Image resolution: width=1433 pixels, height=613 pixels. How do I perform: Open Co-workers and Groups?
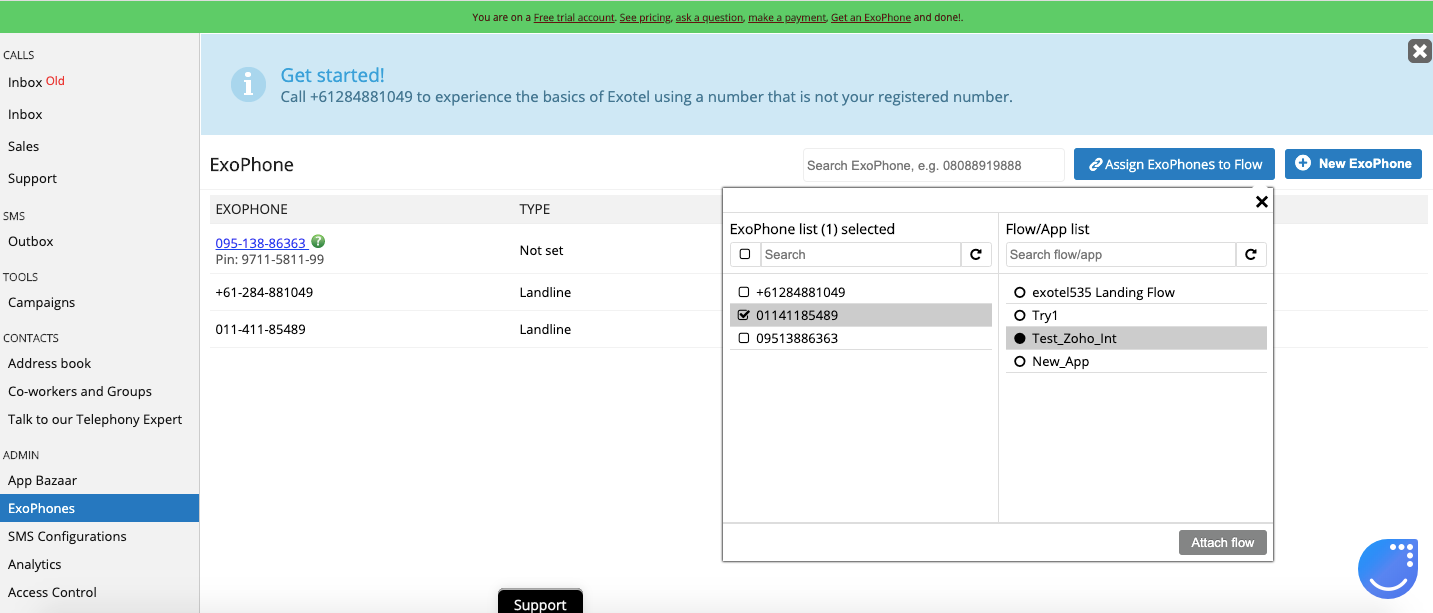click(80, 391)
